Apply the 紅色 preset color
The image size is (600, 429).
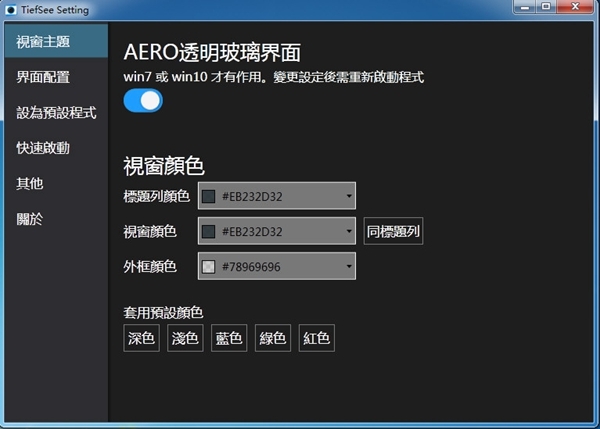[317, 338]
